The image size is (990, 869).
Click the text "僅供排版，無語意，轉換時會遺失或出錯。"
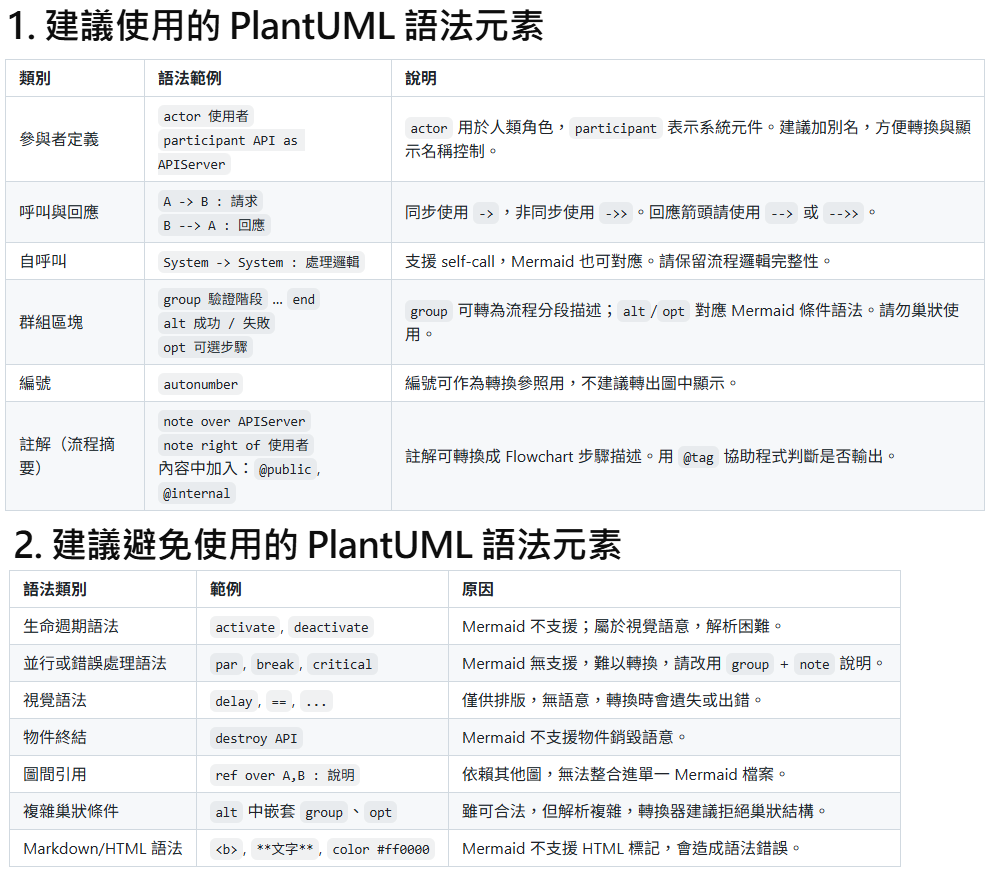click(x=612, y=700)
